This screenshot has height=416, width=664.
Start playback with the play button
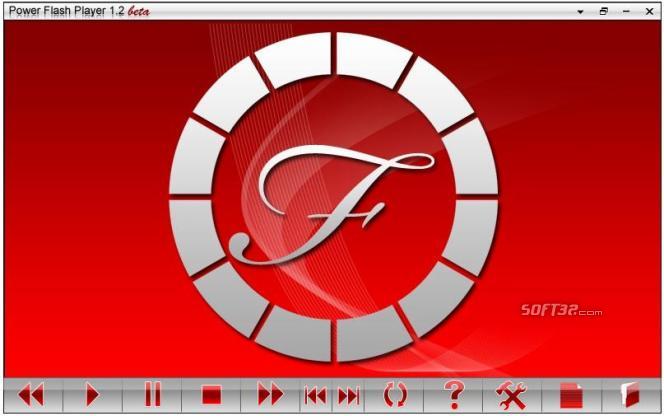pos(92,395)
